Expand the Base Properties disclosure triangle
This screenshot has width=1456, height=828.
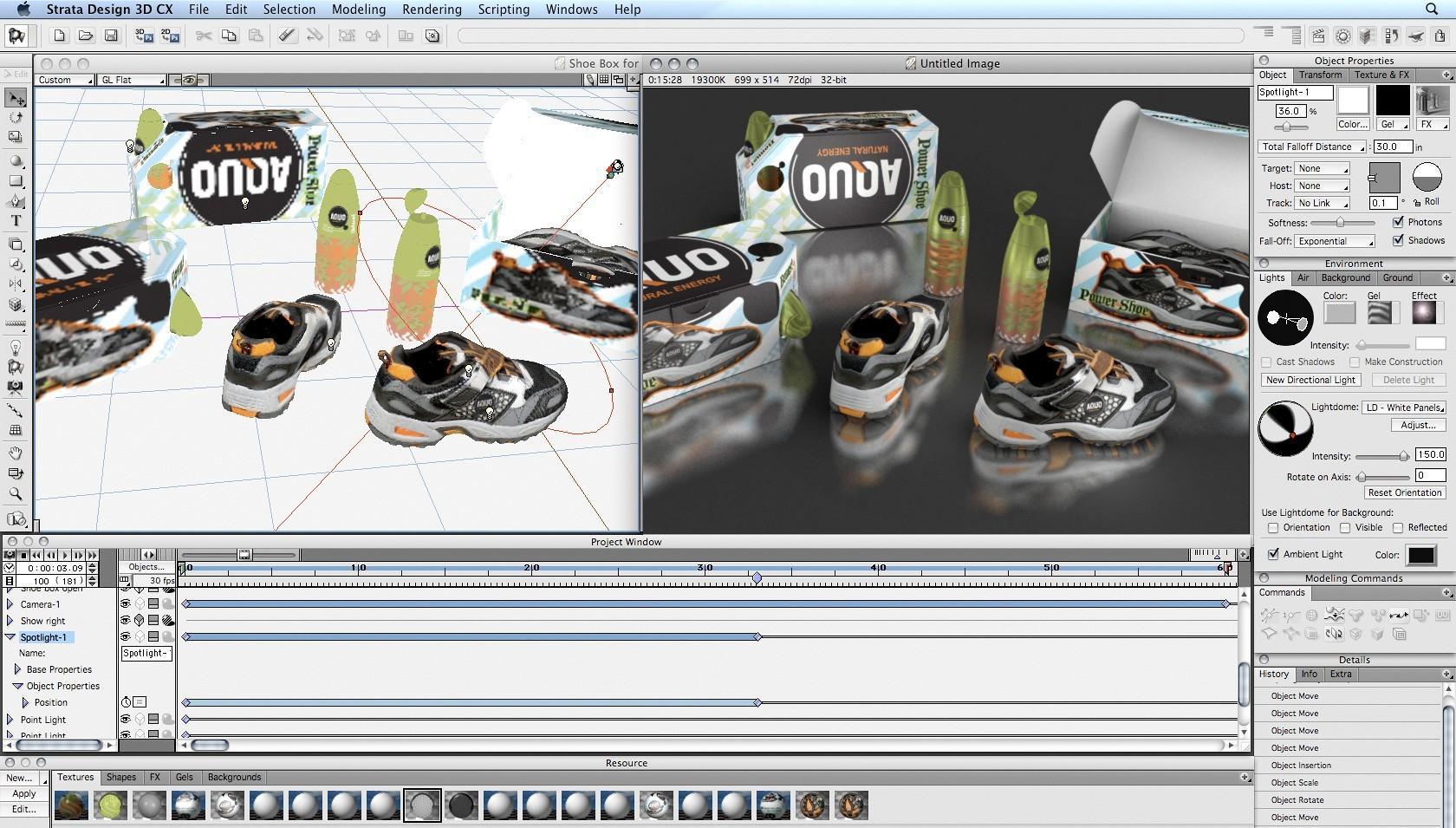click(x=17, y=669)
